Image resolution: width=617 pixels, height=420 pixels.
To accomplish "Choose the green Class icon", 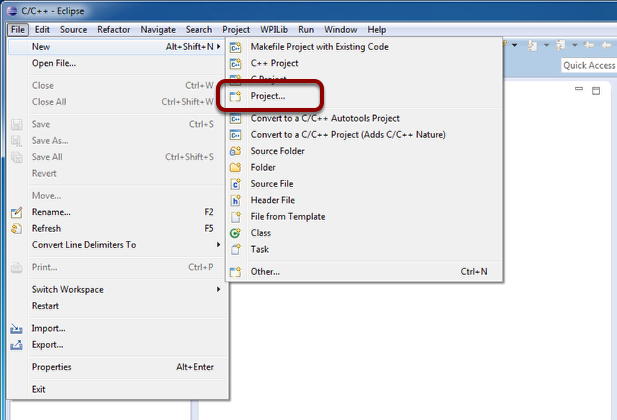I will [x=235, y=233].
